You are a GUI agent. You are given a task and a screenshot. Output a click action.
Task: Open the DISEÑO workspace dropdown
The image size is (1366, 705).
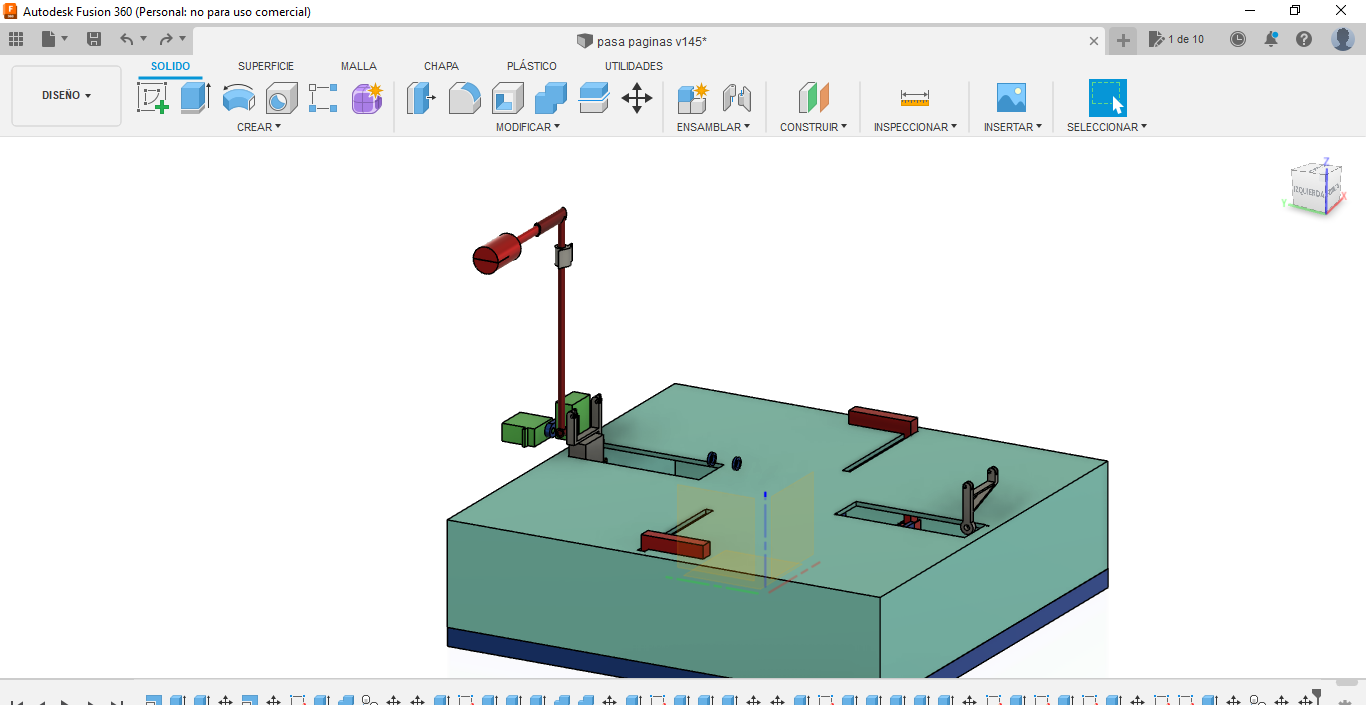click(66, 96)
